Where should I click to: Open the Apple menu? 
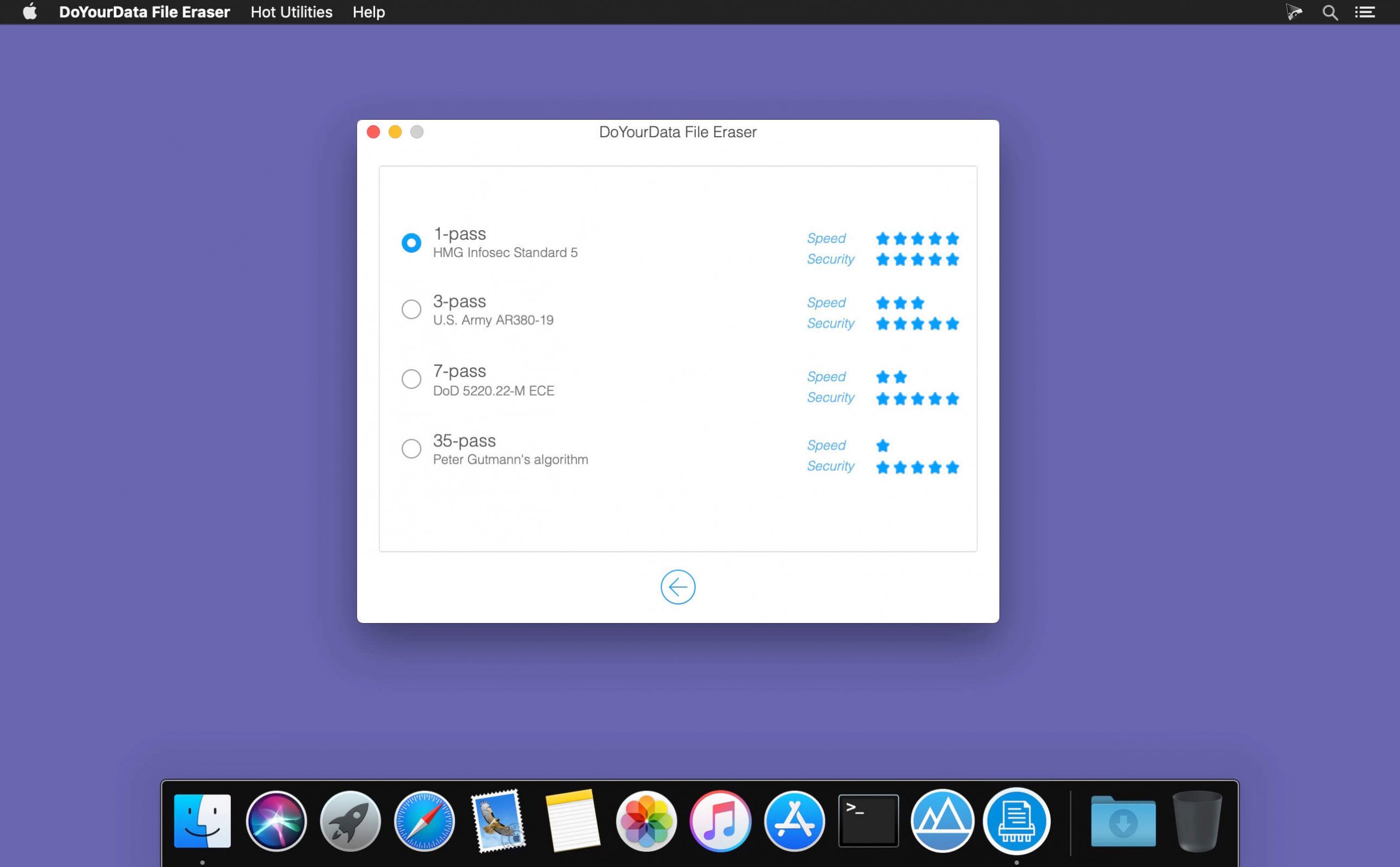pyautogui.click(x=30, y=11)
